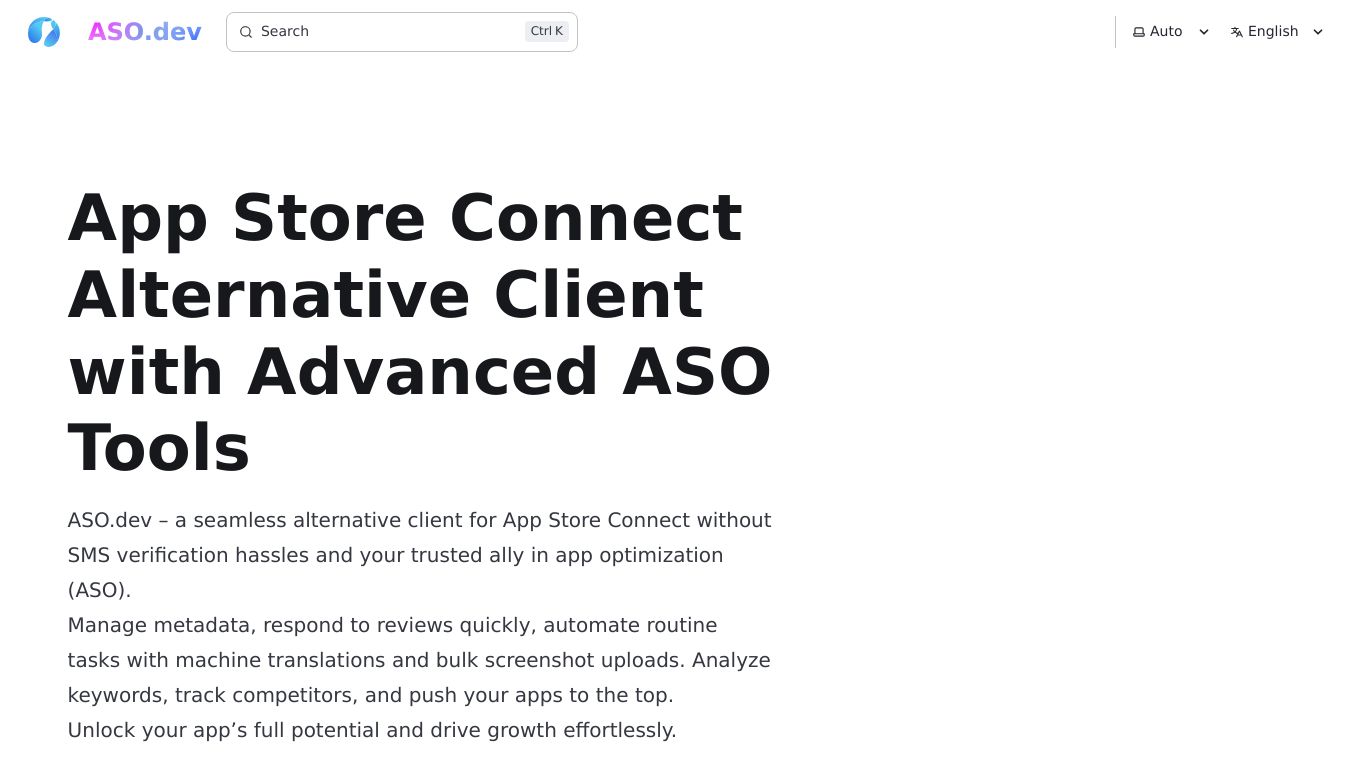The width and height of the screenshot is (1352, 760).
Task: Open the Auto theme dropdown
Action: [x=1171, y=32]
